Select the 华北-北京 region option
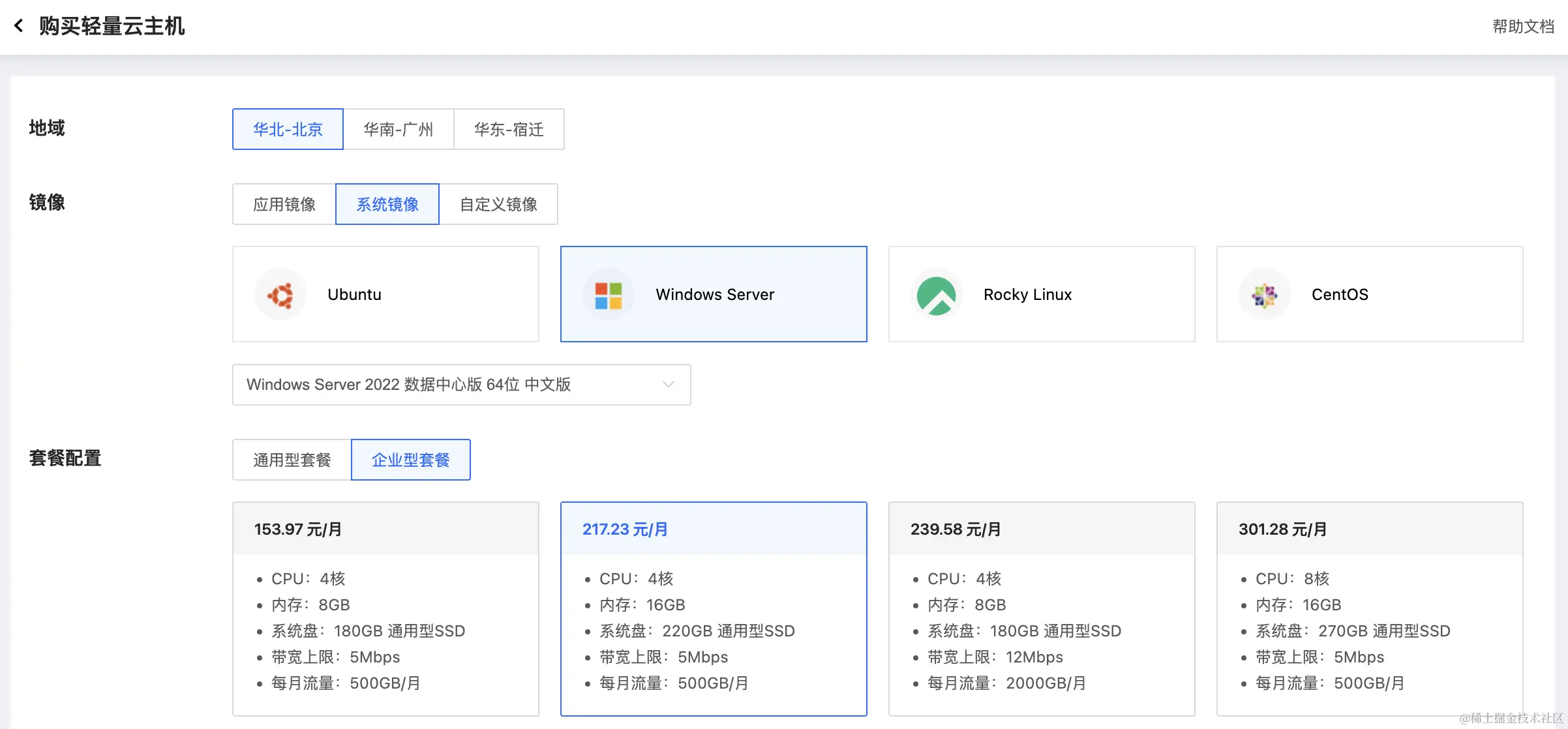 (x=288, y=129)
